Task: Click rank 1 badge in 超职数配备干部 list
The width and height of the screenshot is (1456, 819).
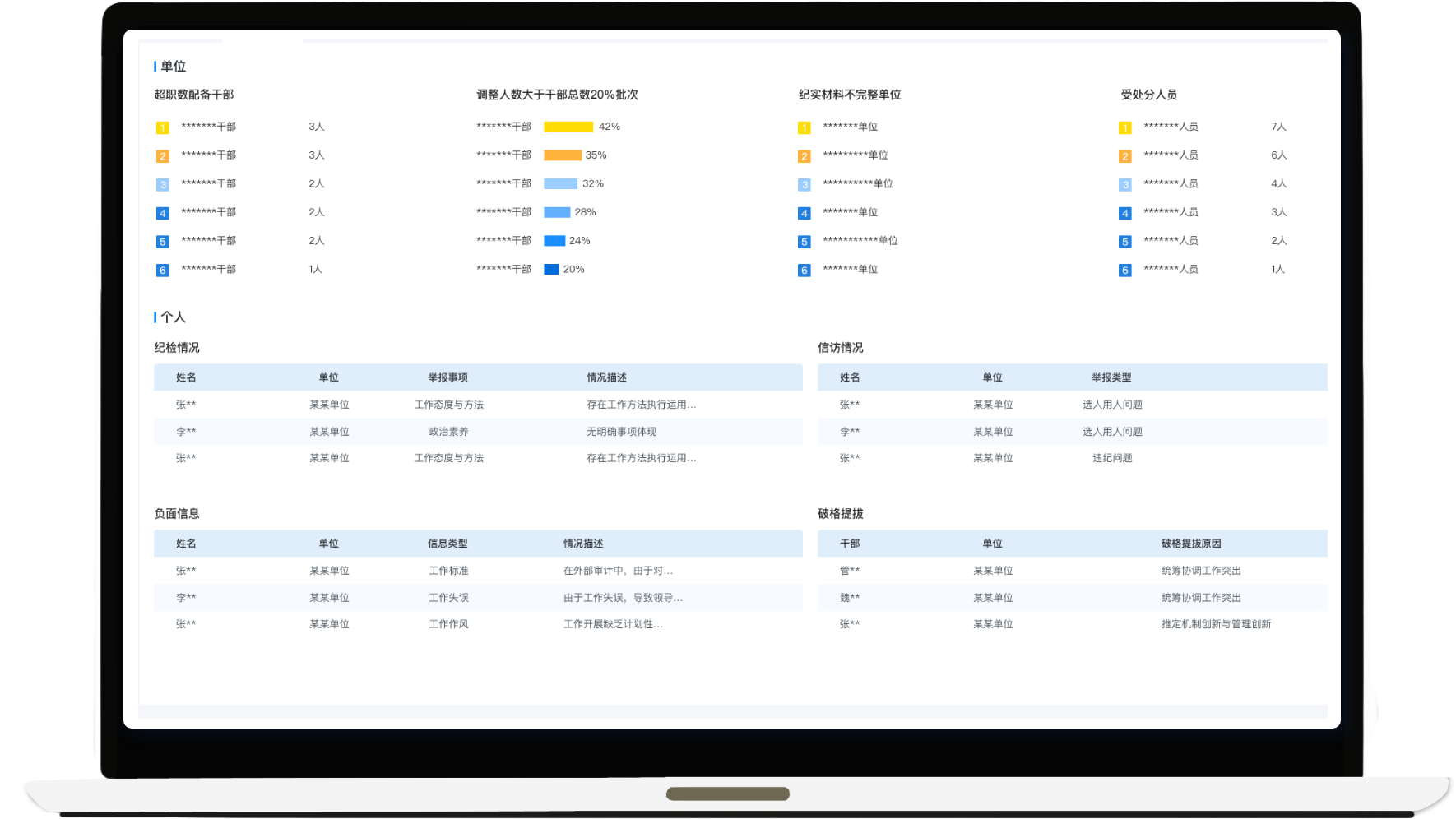Action: point(163,127)
